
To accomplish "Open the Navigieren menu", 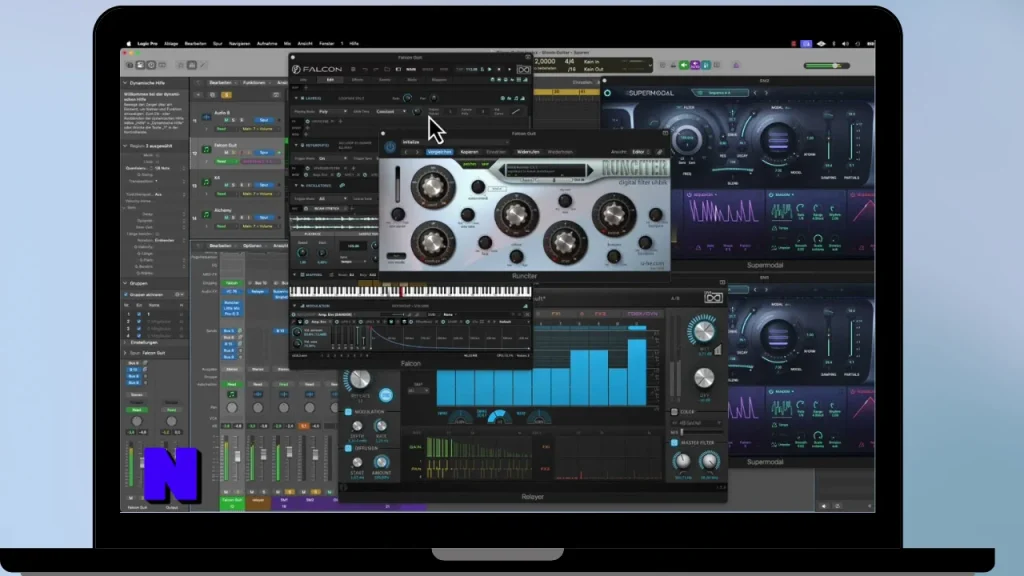I will click(240, 44).
